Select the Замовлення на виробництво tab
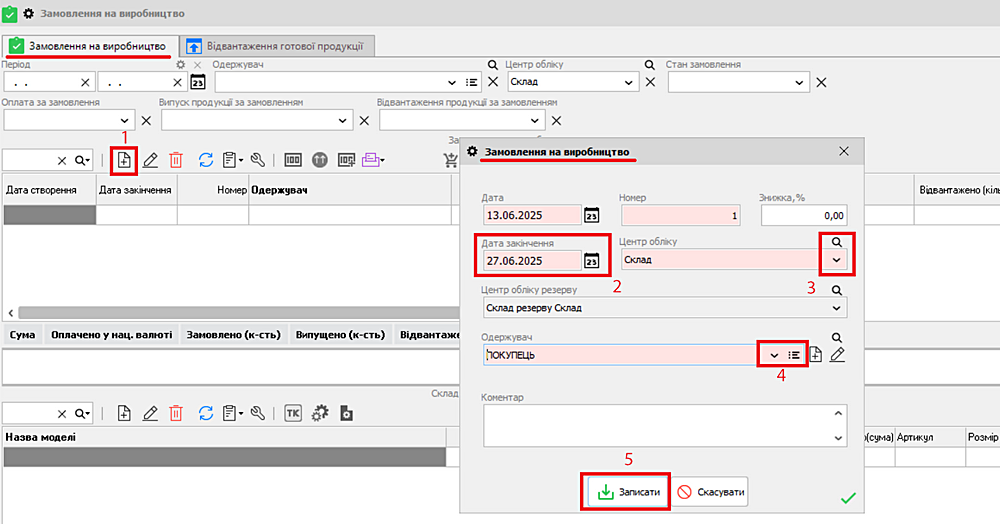 pyautogui.click(x=88, y=46)
